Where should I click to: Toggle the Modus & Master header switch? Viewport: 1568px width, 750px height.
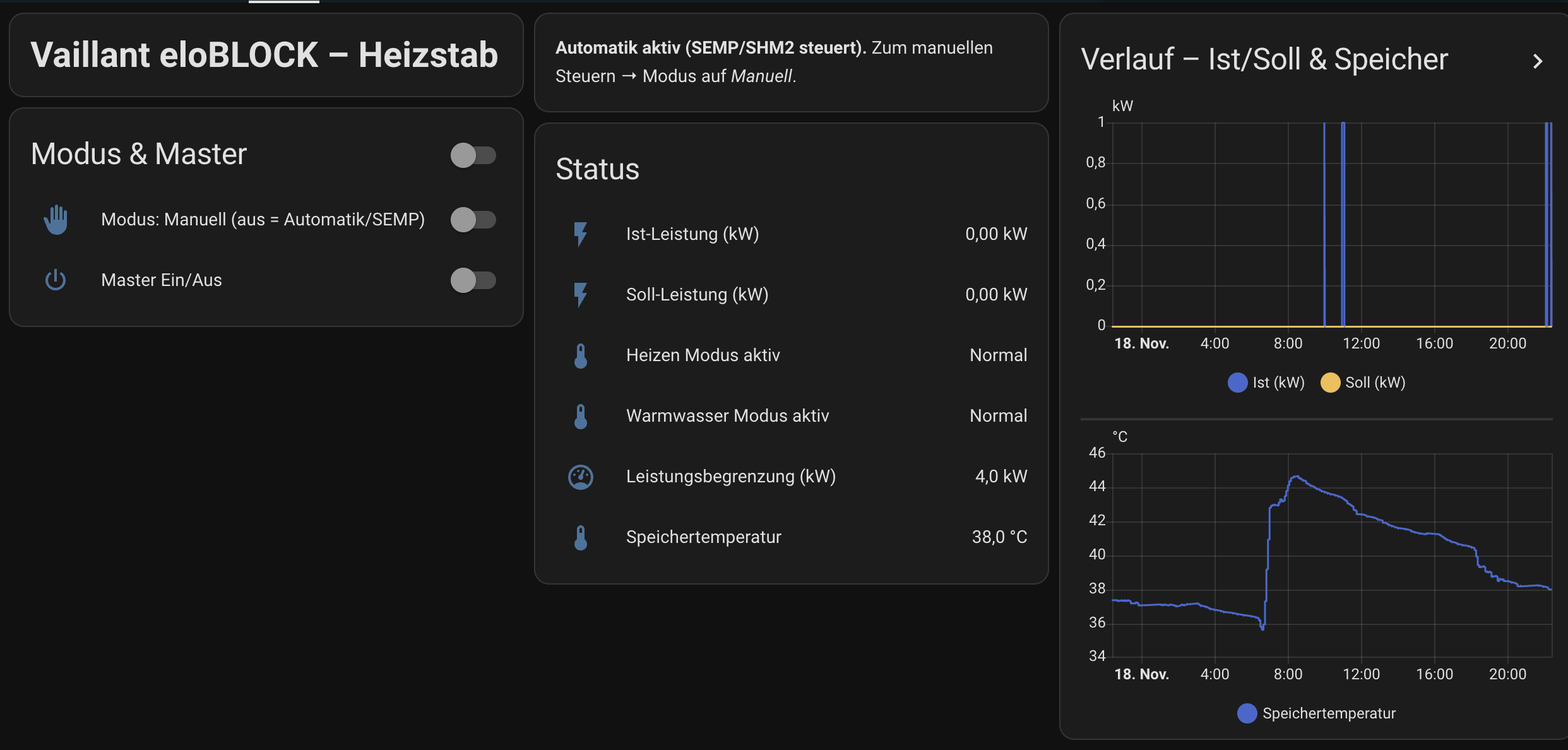[x=473, y=155]
